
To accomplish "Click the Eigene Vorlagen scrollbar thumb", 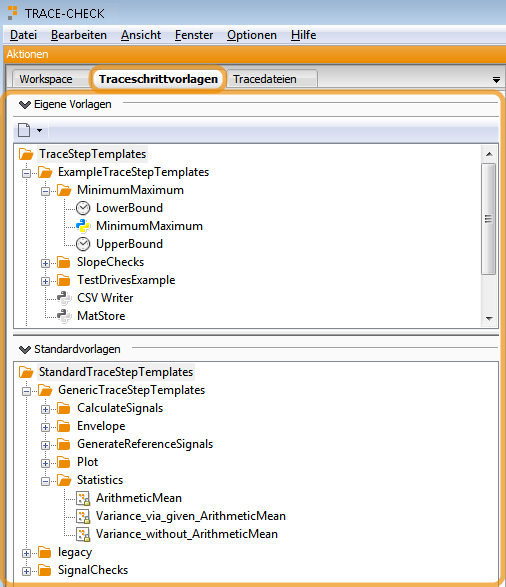I will coord(489,219).
